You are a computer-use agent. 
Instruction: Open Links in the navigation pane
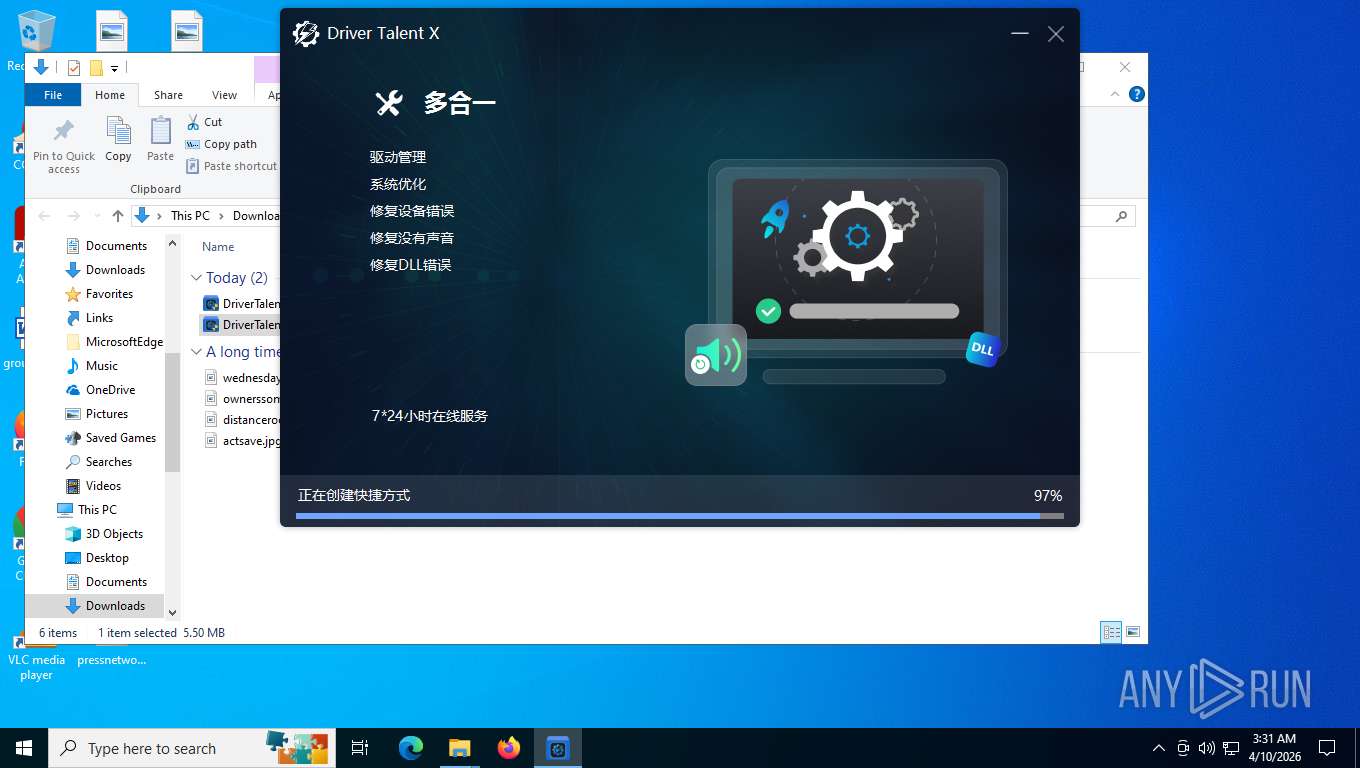89,318
